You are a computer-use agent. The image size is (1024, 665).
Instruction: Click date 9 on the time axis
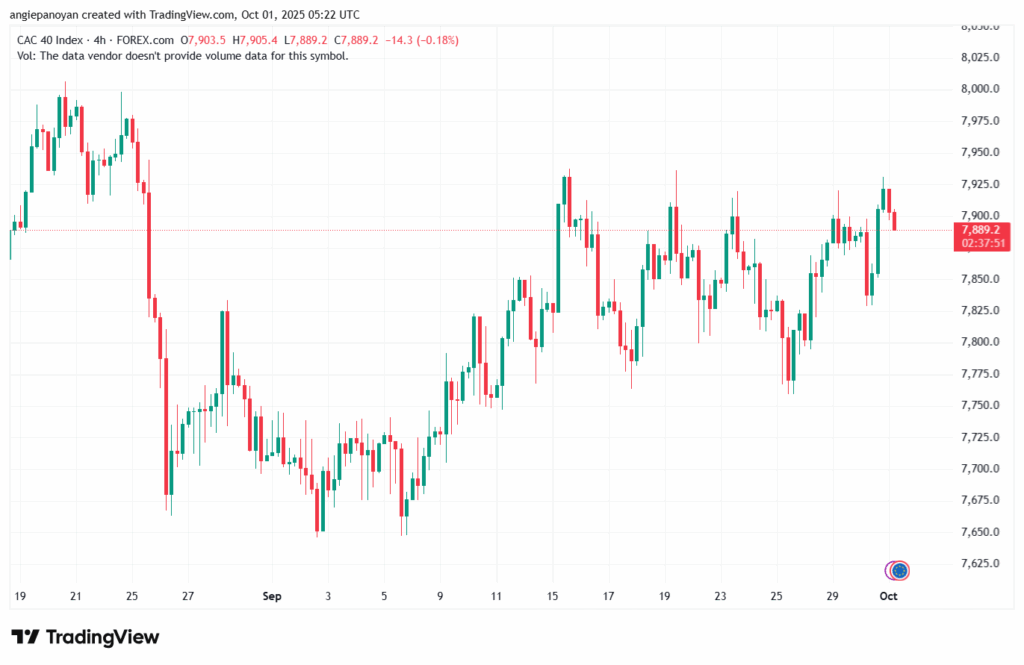[440, 596]
